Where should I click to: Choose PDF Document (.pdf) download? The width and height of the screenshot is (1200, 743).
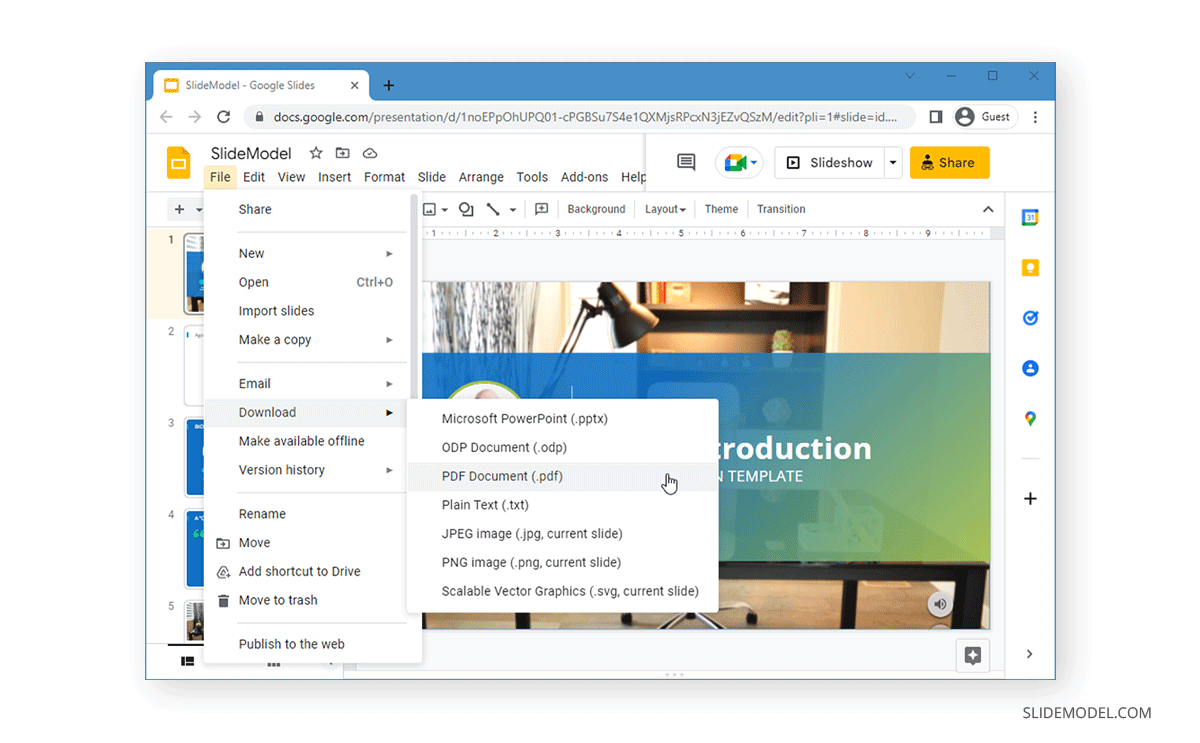point(563,476)
